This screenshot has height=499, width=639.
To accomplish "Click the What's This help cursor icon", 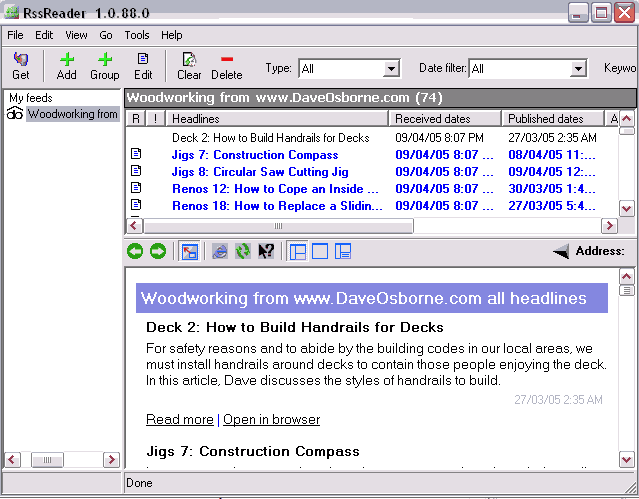I will tap(266, 252).
